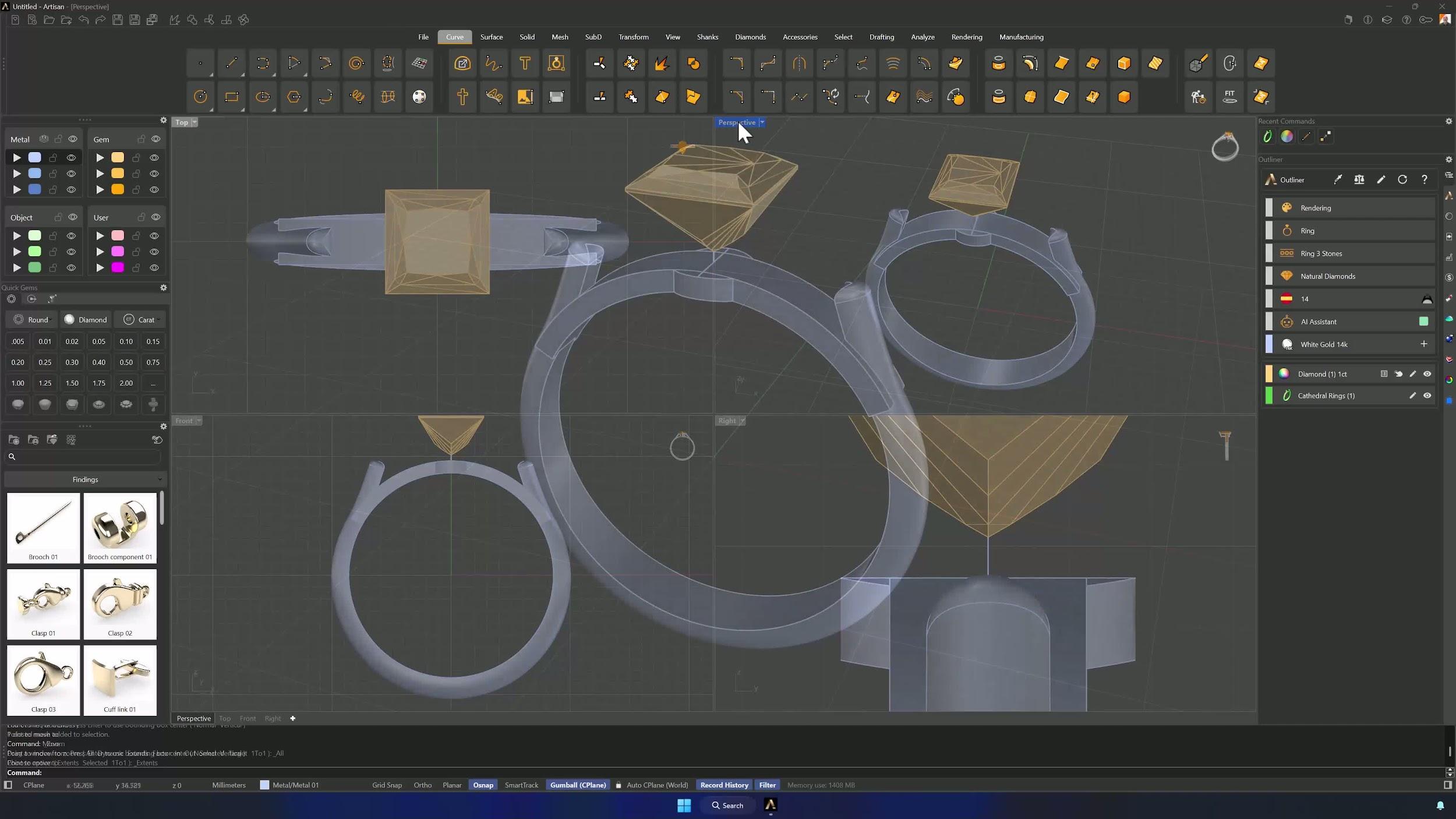Screen dimensions: 1456x819
Task: Click the Undo arrow in title toolbar
Action: [x=84, y=20]
